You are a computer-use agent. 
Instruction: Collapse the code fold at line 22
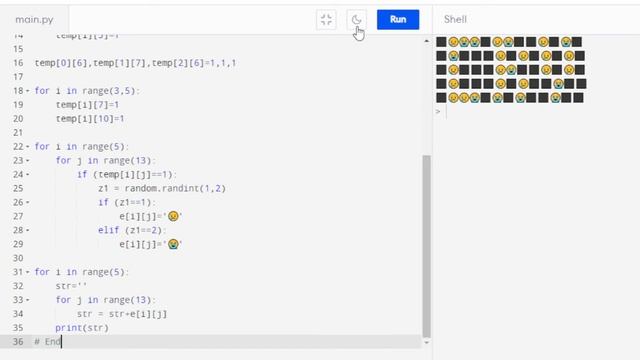click(28, 147)
